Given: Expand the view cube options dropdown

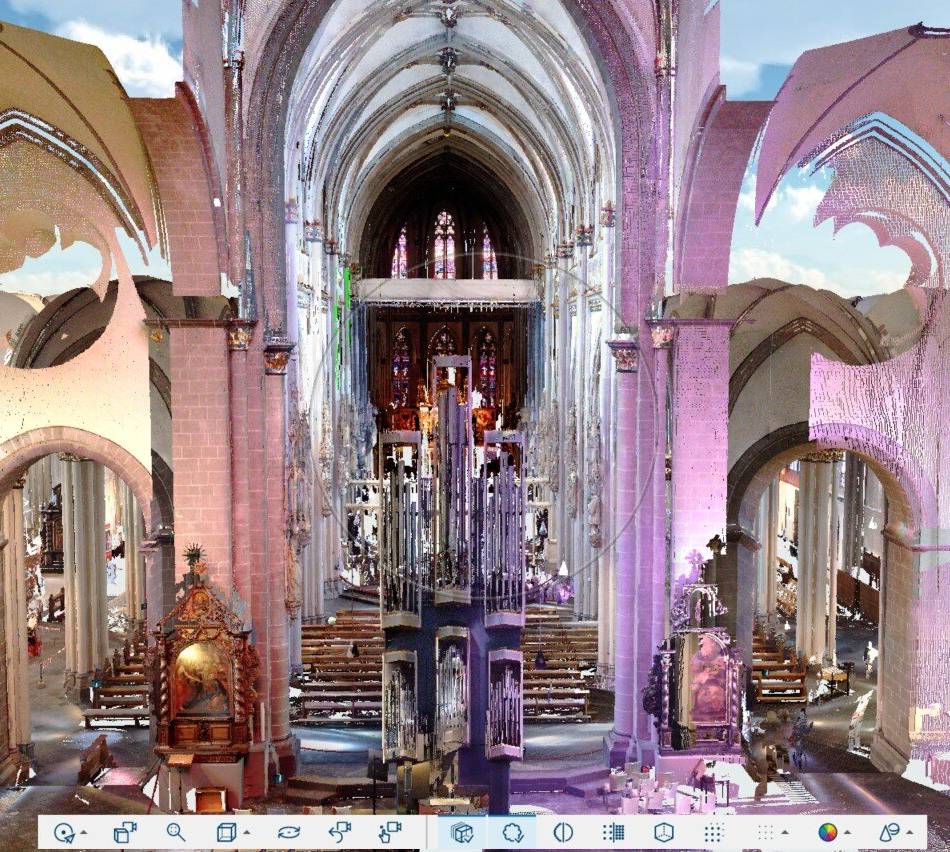Looking at the screenshot, I should pos(245,831).
